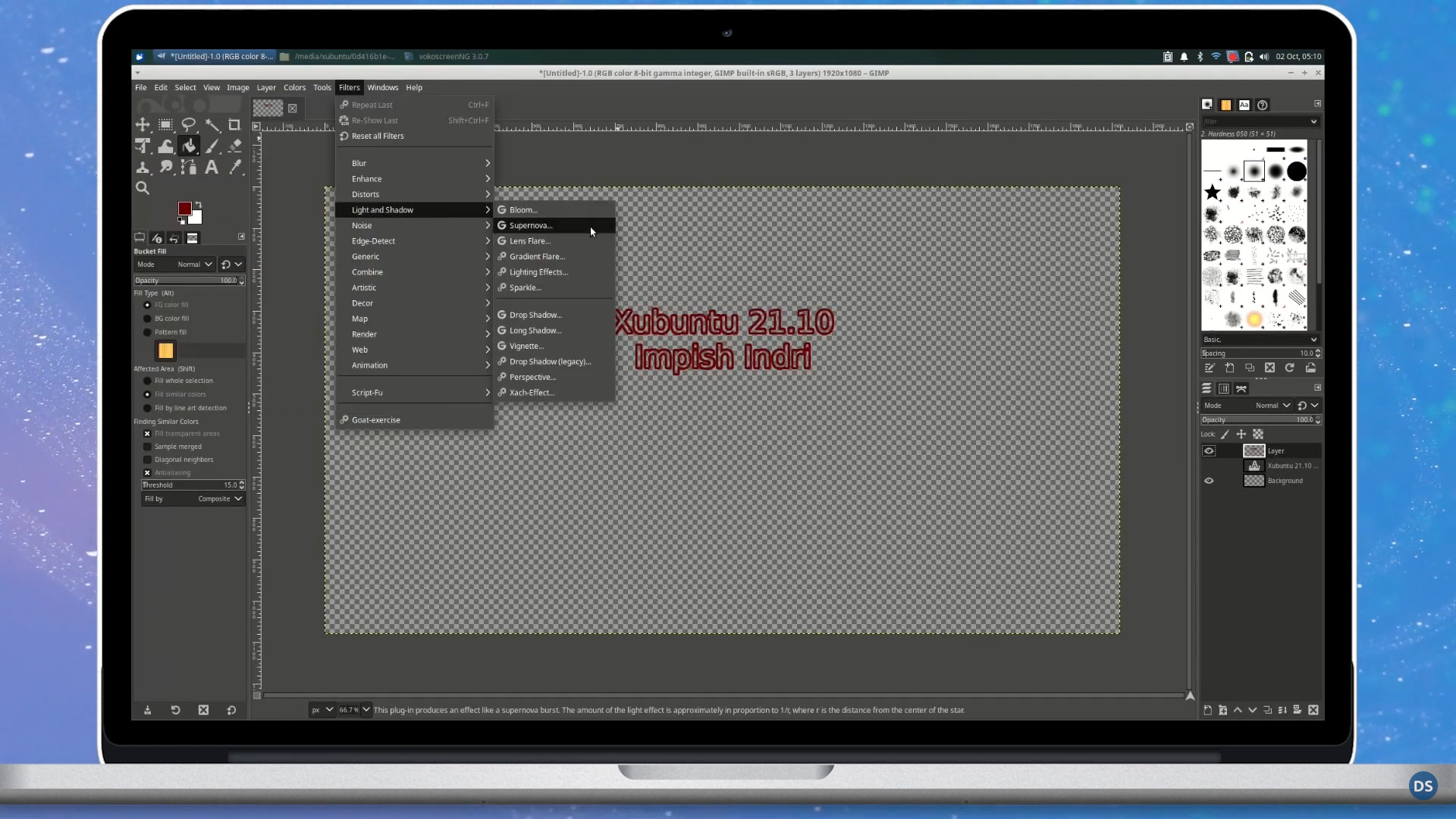Create a new brush in brushes panel
The width and height of the screenshot is (1456, 819).
pyautogui.click(x=1230, y=369)
